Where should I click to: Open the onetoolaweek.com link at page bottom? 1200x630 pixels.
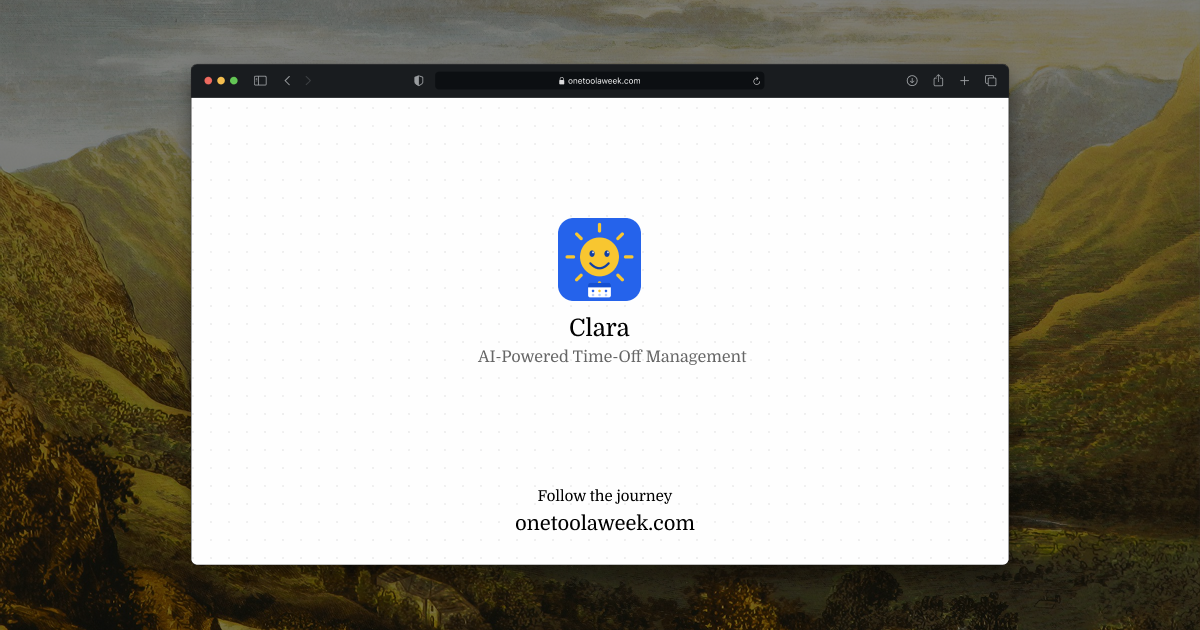pyautogui.click(x=605, y=523)
